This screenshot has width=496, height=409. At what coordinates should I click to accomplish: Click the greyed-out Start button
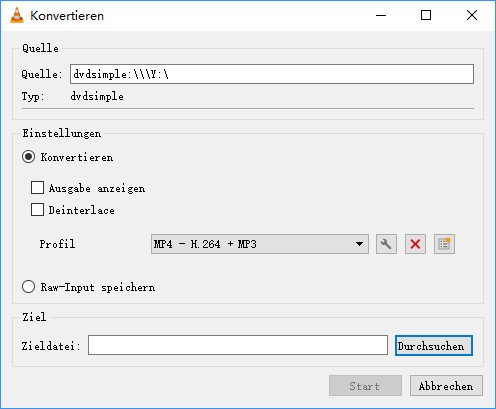pyautogui.click(x=365, y=386)
